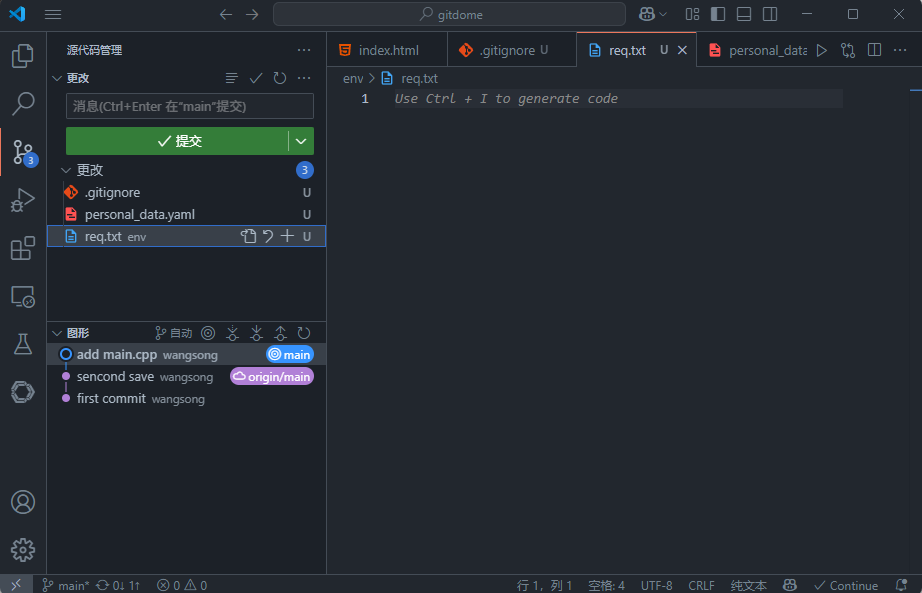Stage changes for req.txt using plus icon
This screenshot has width=922, height=593.
(x=287, y=236)
